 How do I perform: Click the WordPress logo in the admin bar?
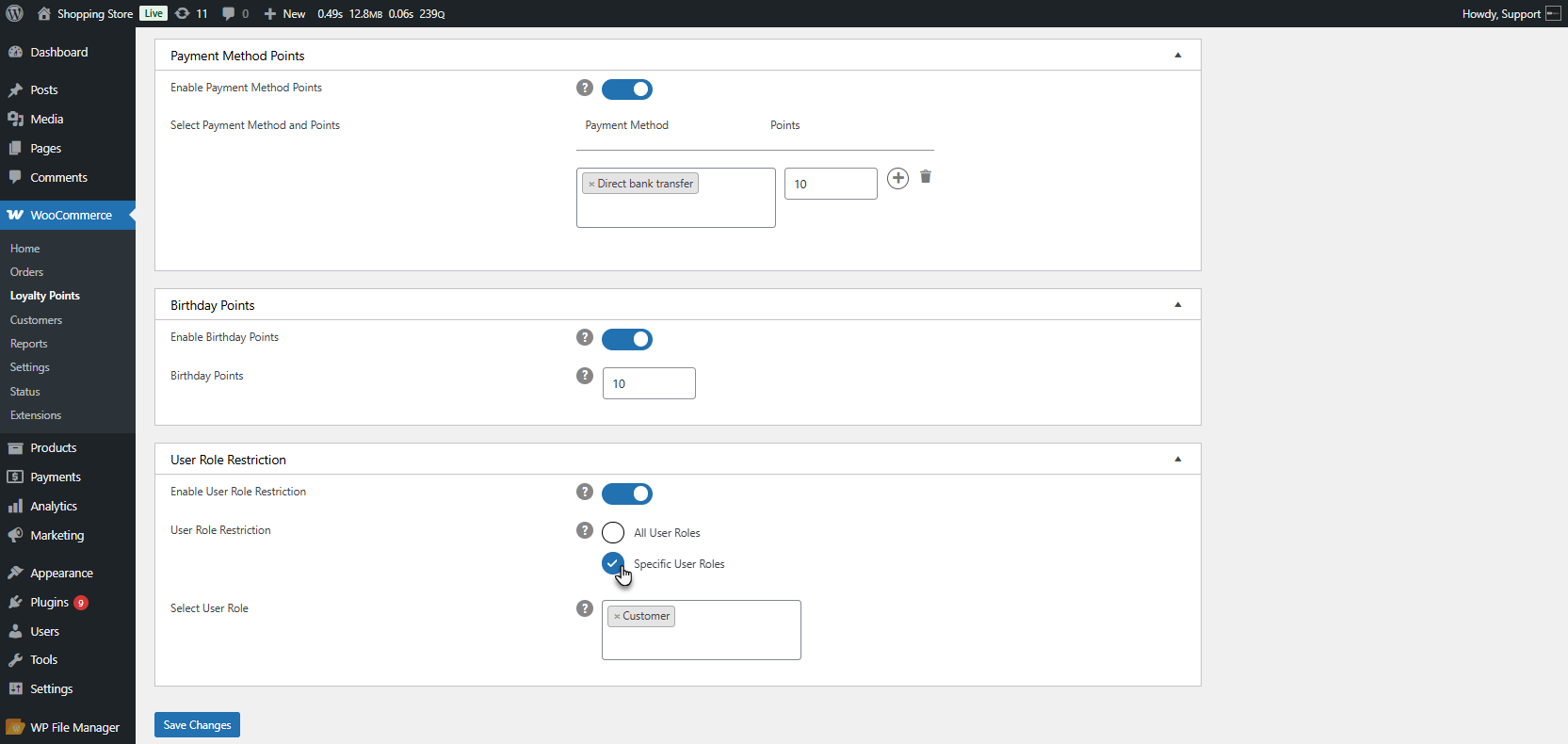click(x=15, y=13)
